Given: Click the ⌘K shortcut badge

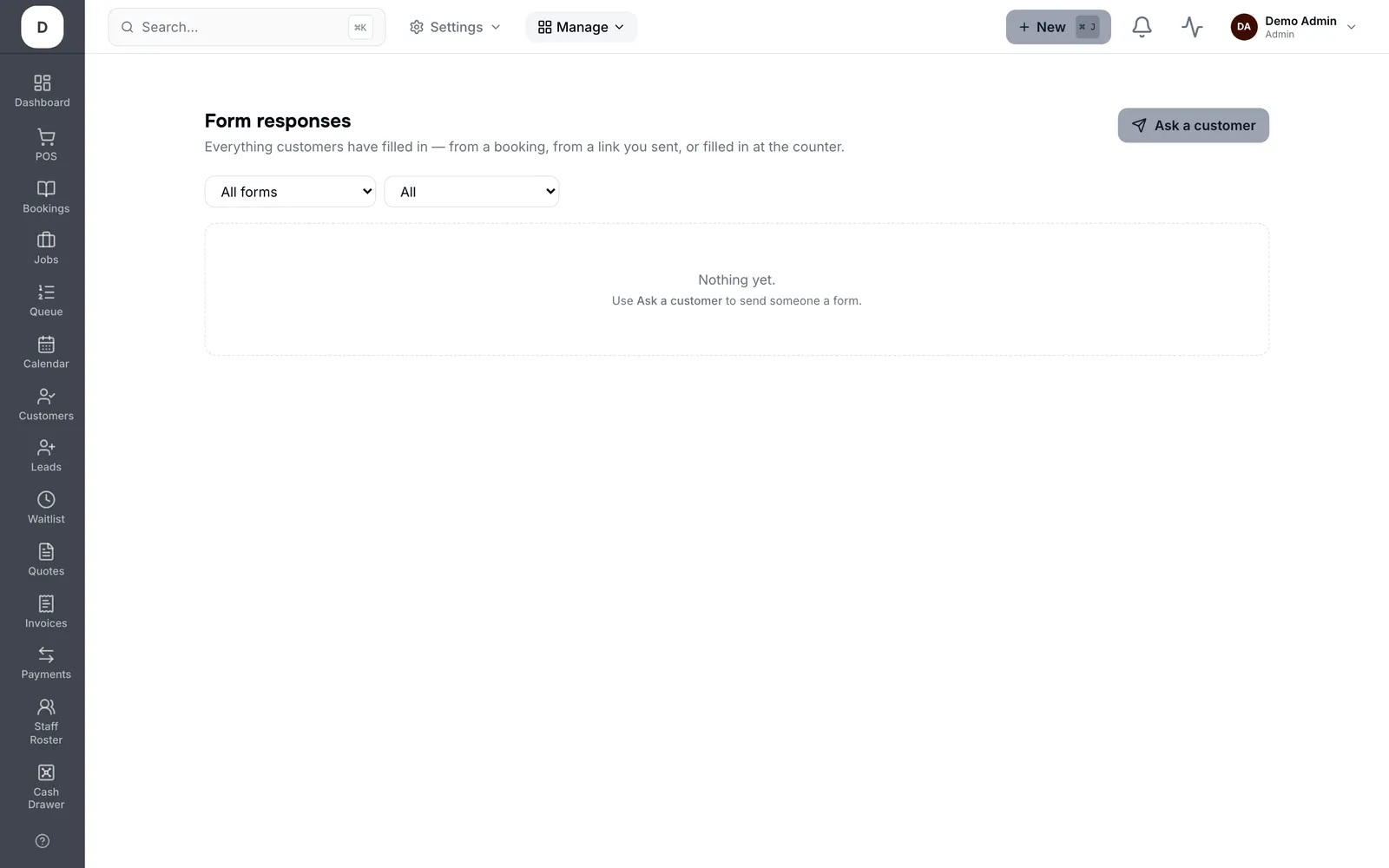Looking at the screenshot, I should tap(360, 27).
